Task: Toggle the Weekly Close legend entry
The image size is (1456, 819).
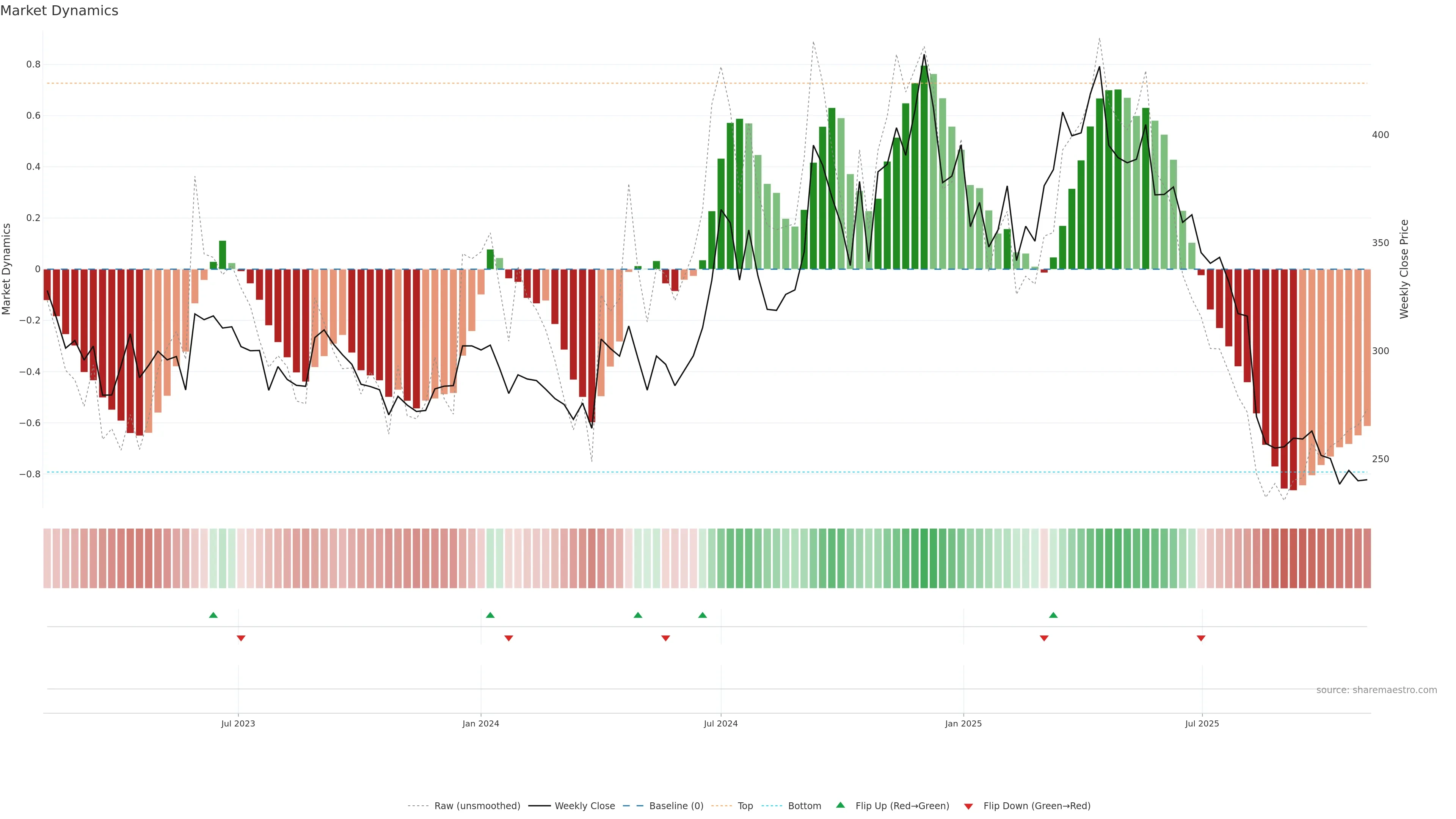Action: [584, 806]
